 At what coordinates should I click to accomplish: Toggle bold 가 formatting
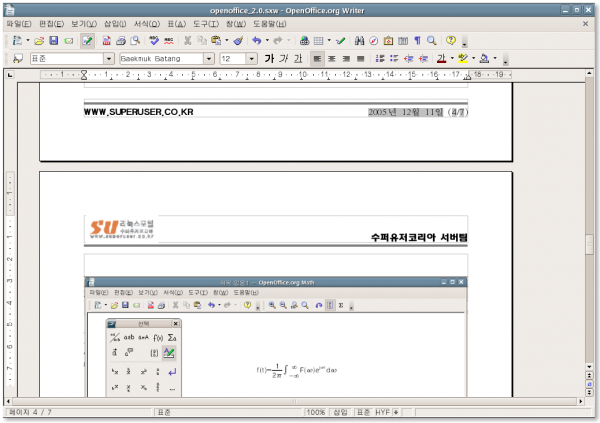(x=269, y=59)
